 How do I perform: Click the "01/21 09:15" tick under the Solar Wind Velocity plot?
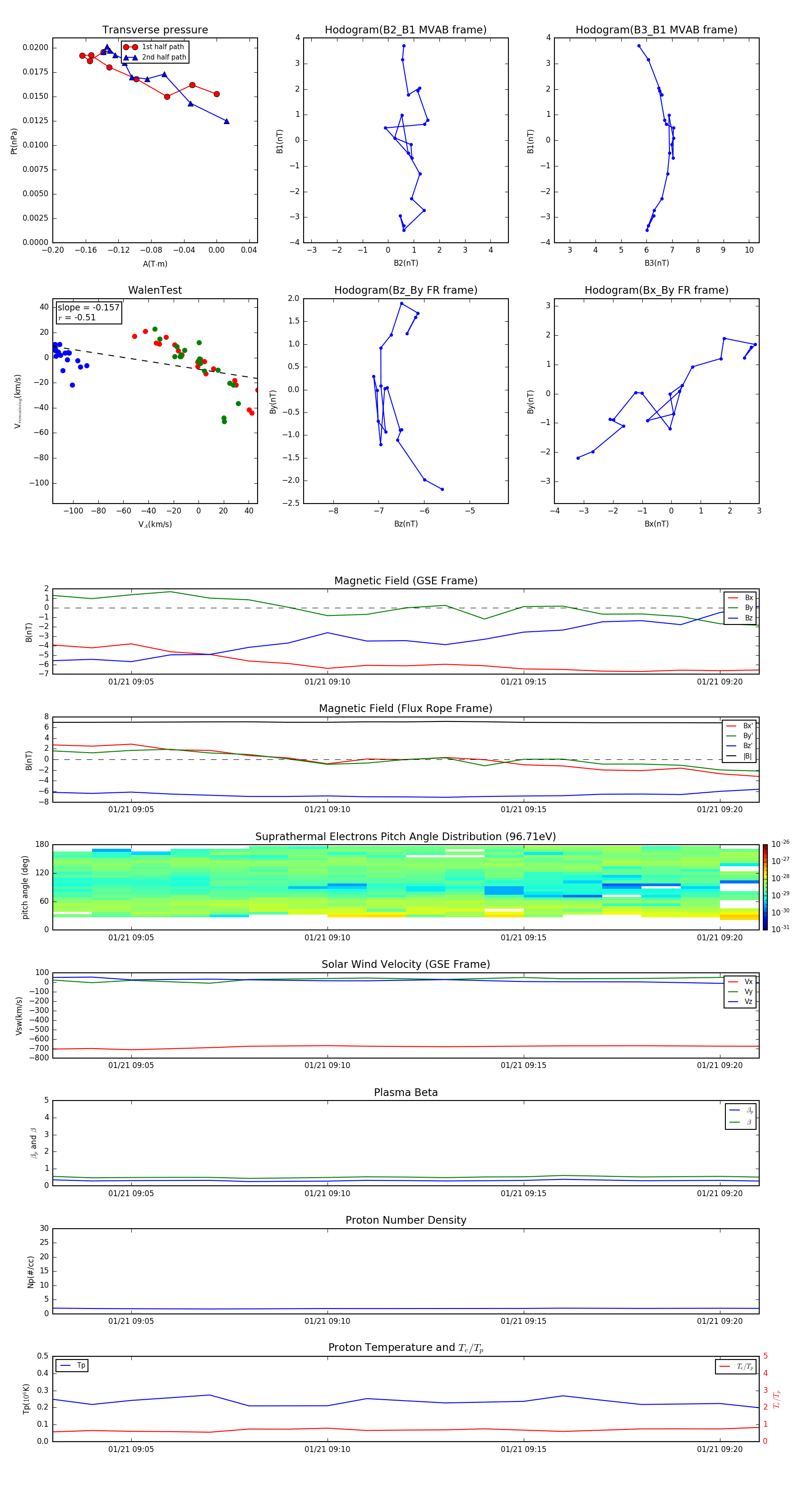[523, 1065]
